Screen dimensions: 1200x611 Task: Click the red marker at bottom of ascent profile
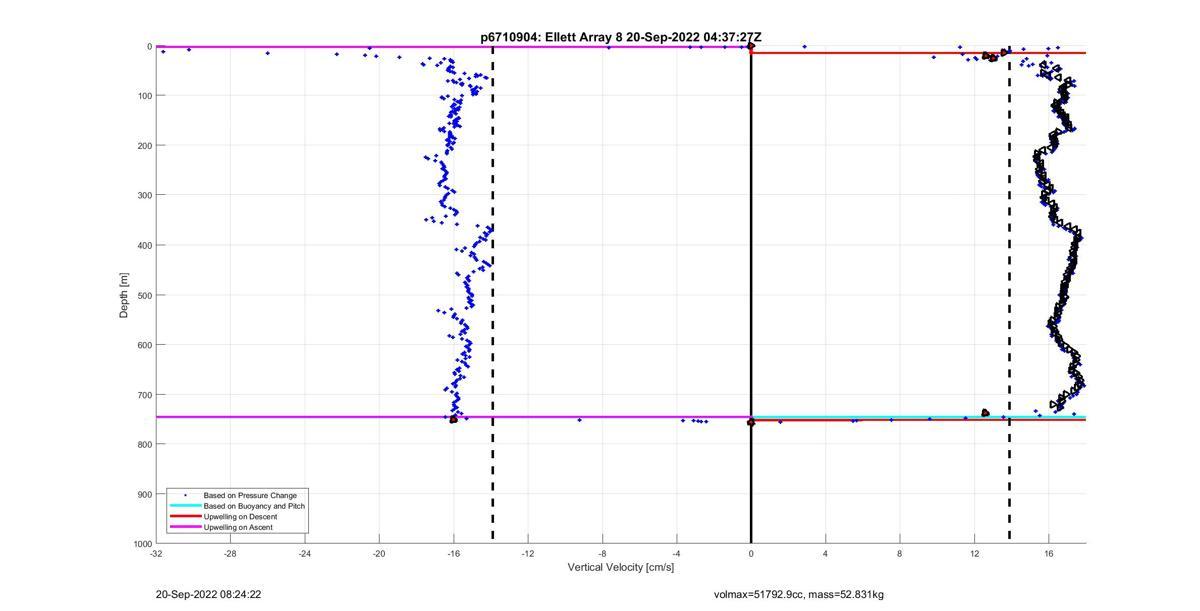453,419
